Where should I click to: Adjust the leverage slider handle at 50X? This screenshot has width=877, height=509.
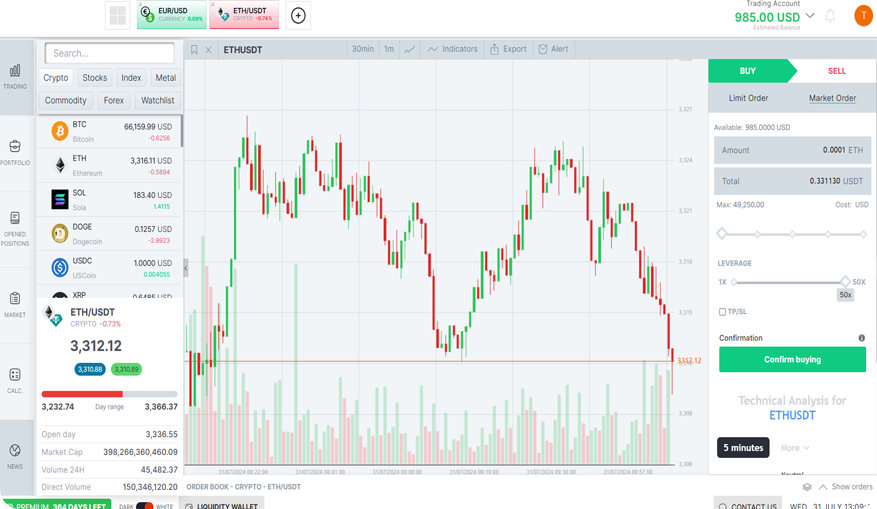[x=845, y=282]
